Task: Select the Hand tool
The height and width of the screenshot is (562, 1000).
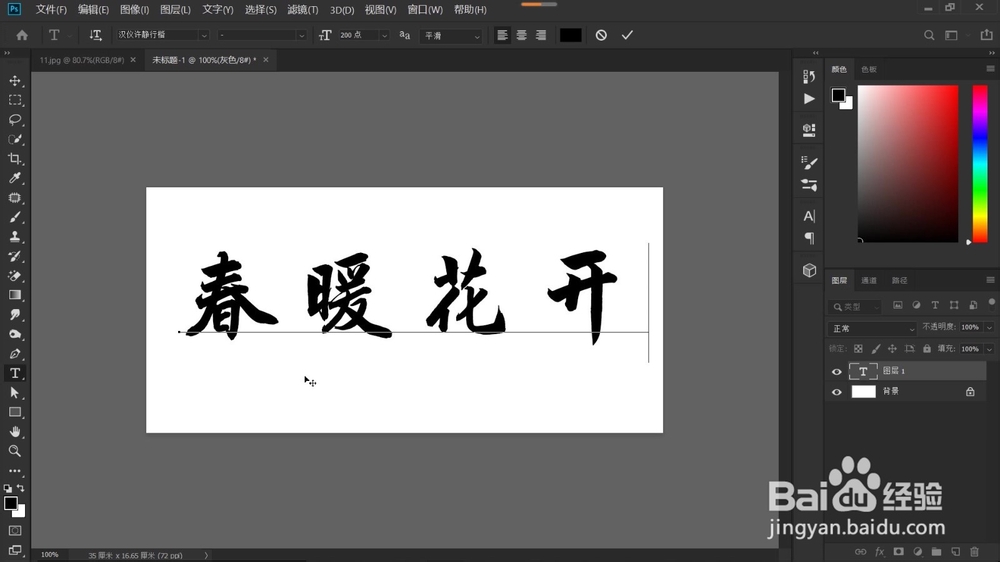Action: (15, 431)
